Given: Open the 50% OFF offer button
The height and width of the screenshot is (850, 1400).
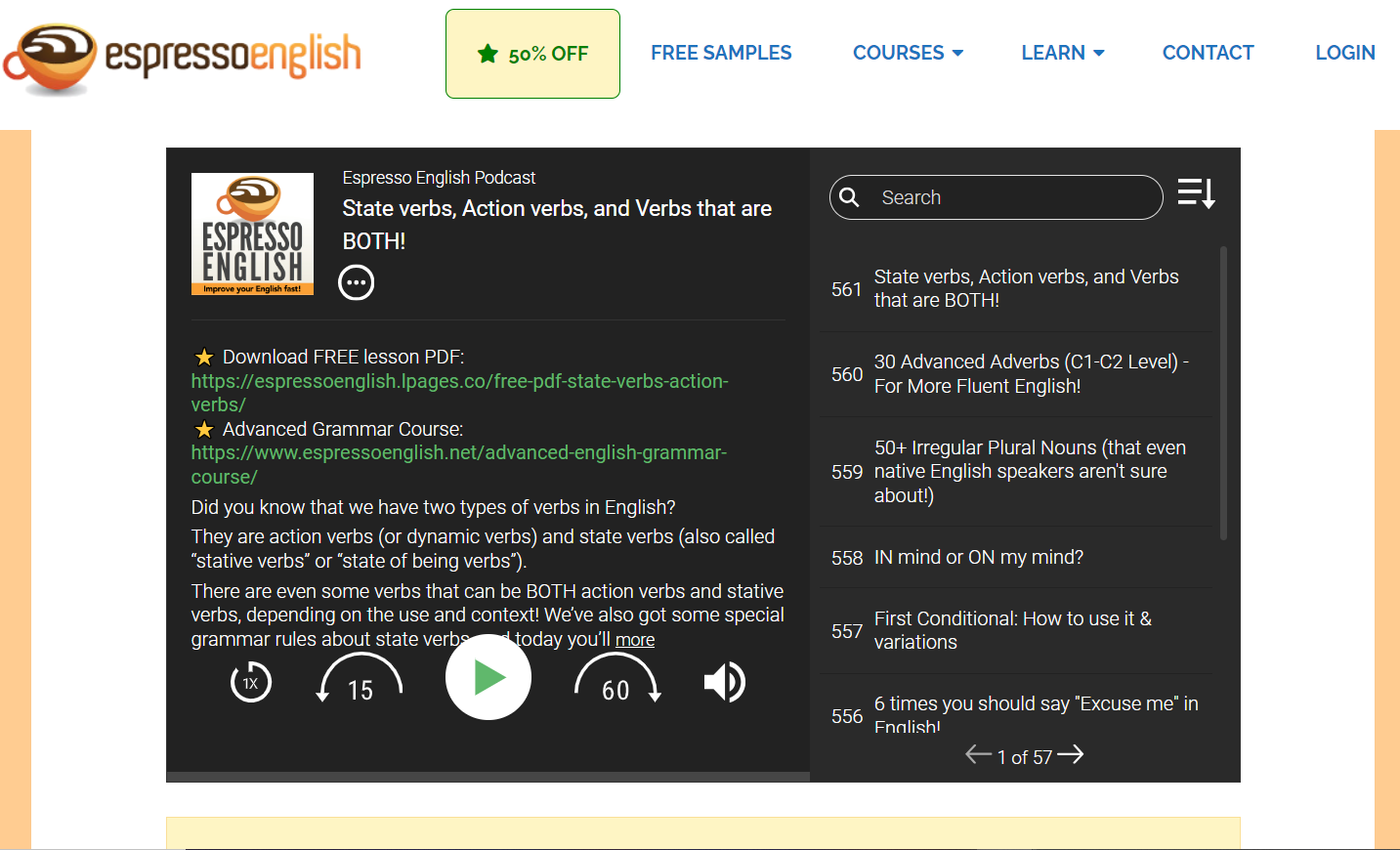Looking at the screenshot, I should [532, 54].
